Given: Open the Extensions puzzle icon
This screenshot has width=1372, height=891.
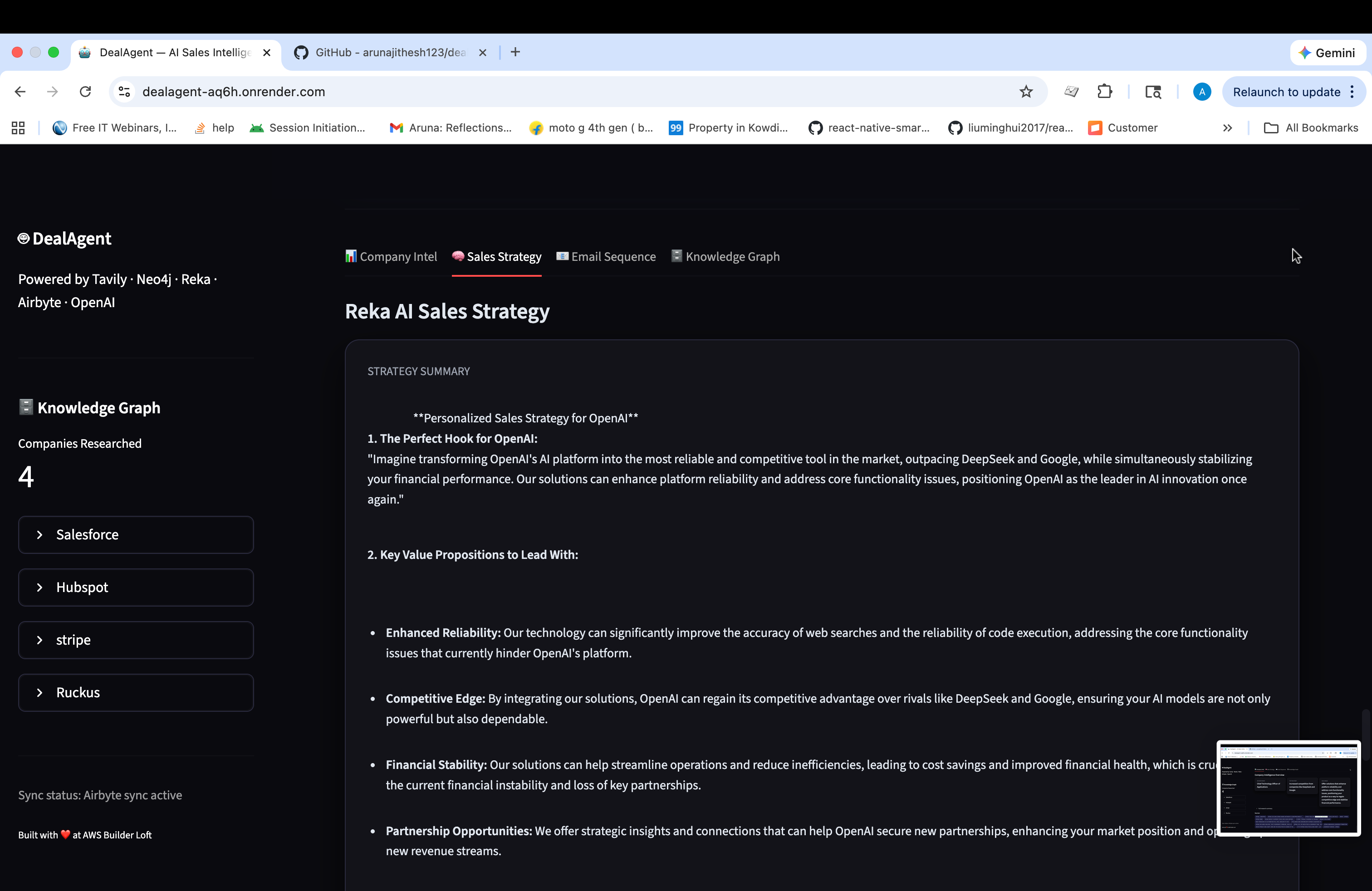Looking at the screenshot, I should tap(1104, 92).
